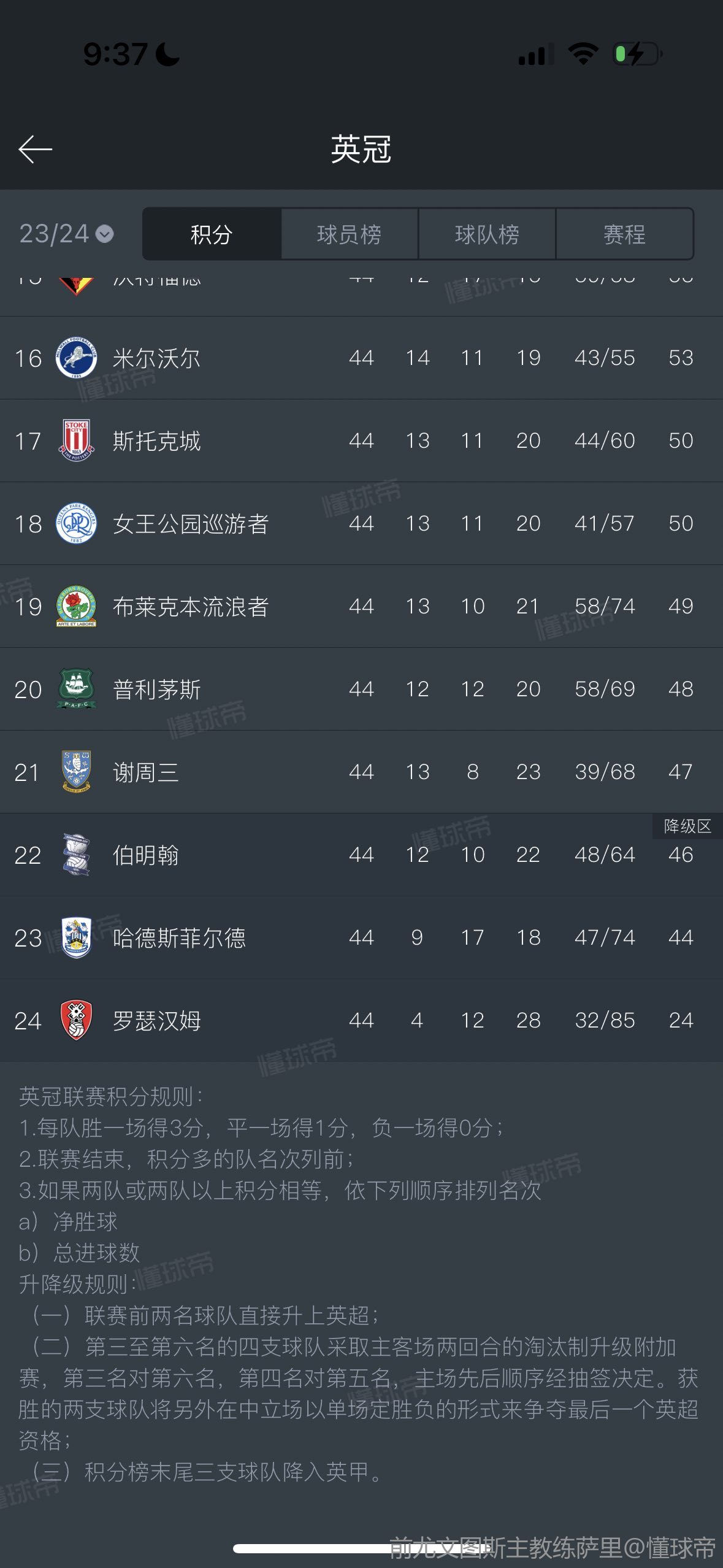Screen dimensions: 723x1568
Task: Open the Stoke City crest
Action: tap(76, 440)
